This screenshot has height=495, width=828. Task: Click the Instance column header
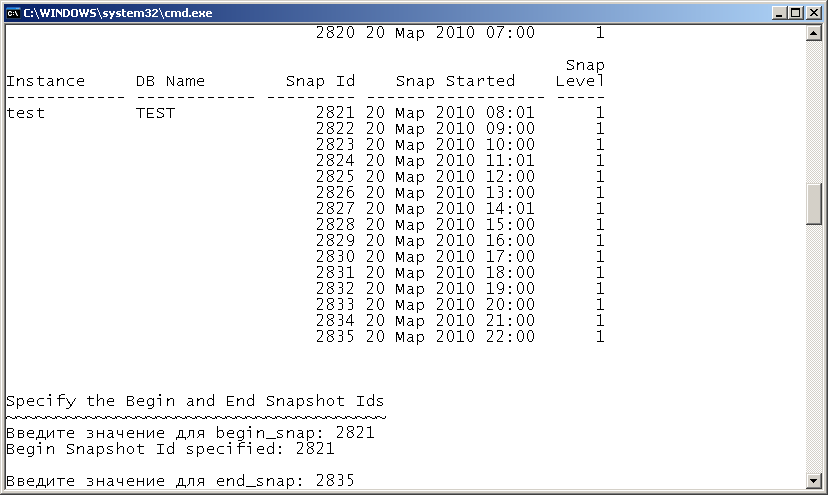coord(45,81)
